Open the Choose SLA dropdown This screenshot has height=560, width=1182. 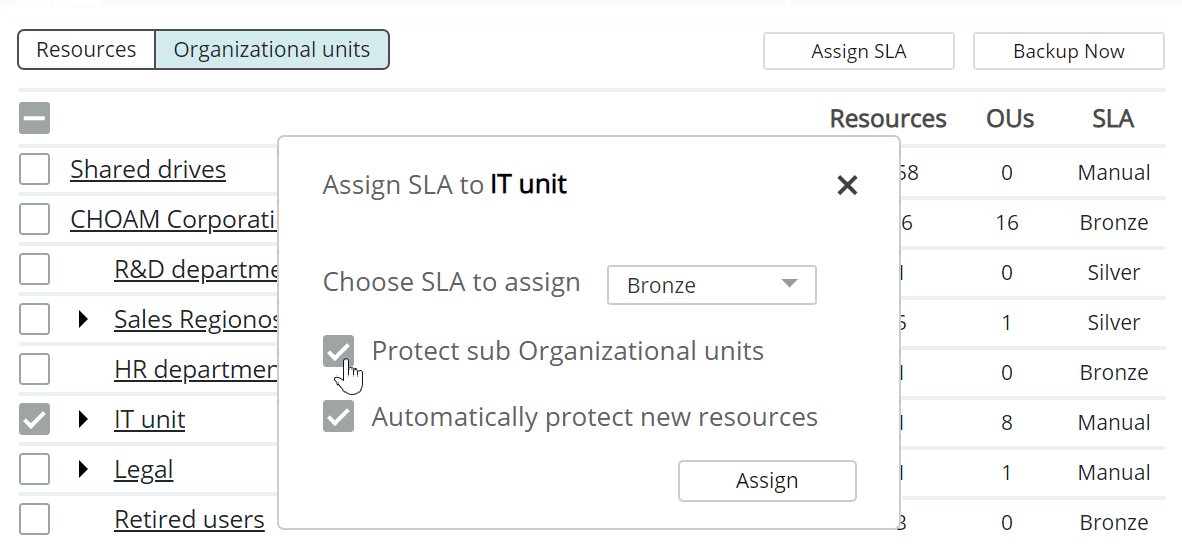[711, 285]
